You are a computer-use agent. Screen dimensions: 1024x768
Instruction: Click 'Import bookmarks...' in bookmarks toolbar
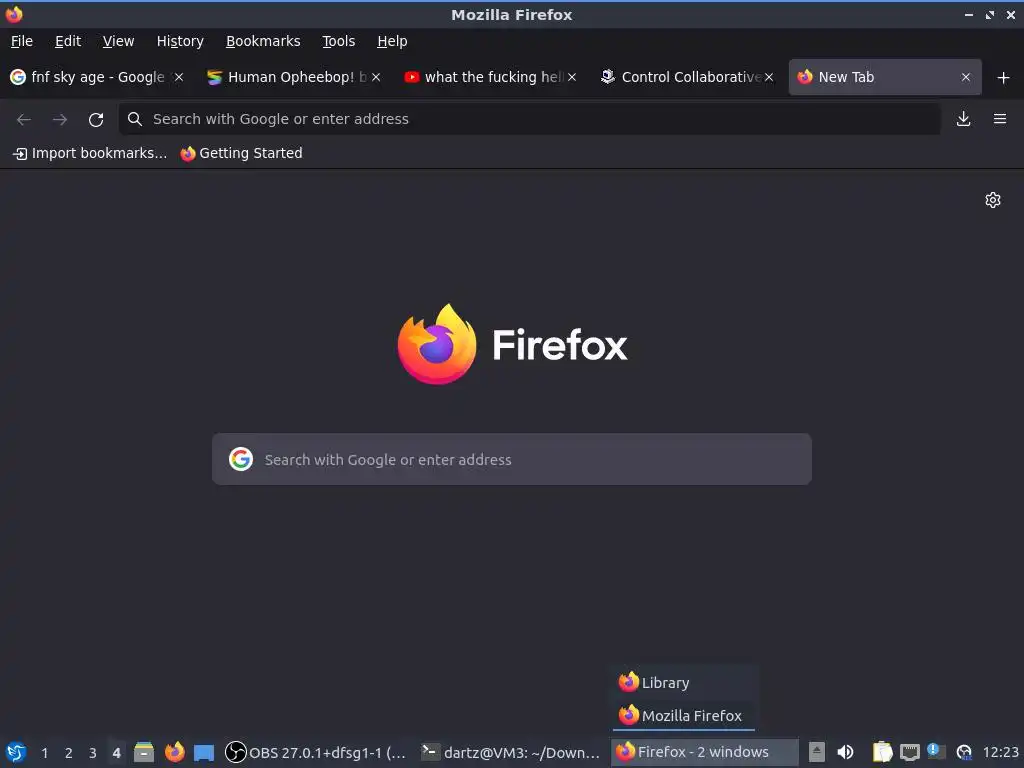[90, 153]
